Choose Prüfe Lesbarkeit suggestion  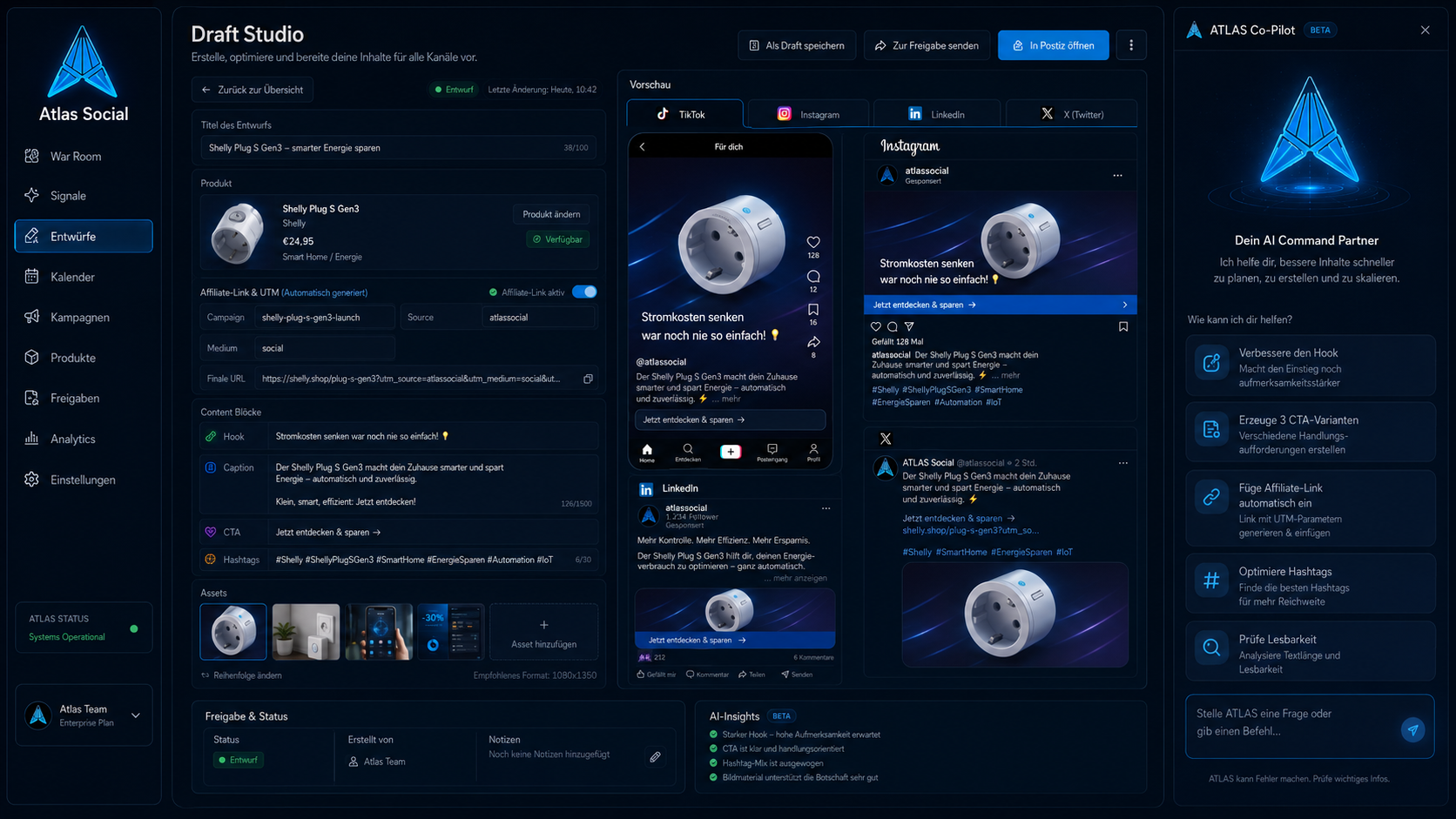[x=1311, y=653]
